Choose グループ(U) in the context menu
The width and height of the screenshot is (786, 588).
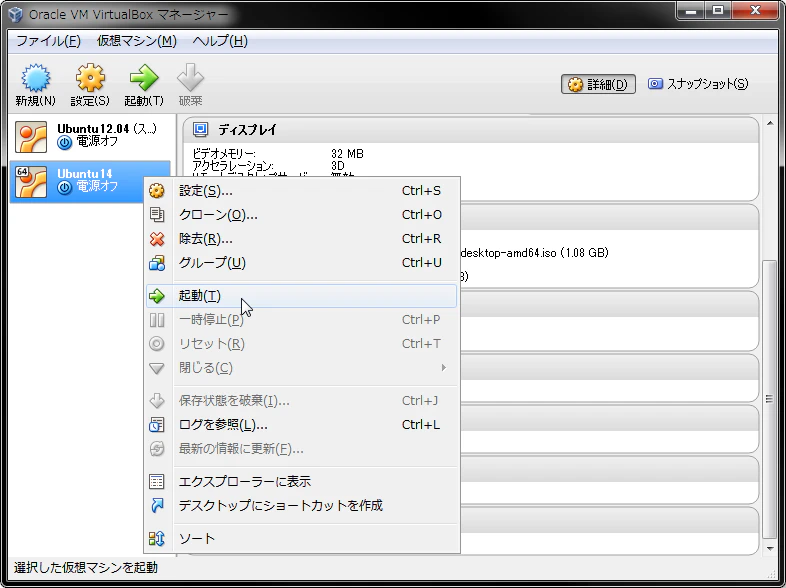click(x=301, y=263)
